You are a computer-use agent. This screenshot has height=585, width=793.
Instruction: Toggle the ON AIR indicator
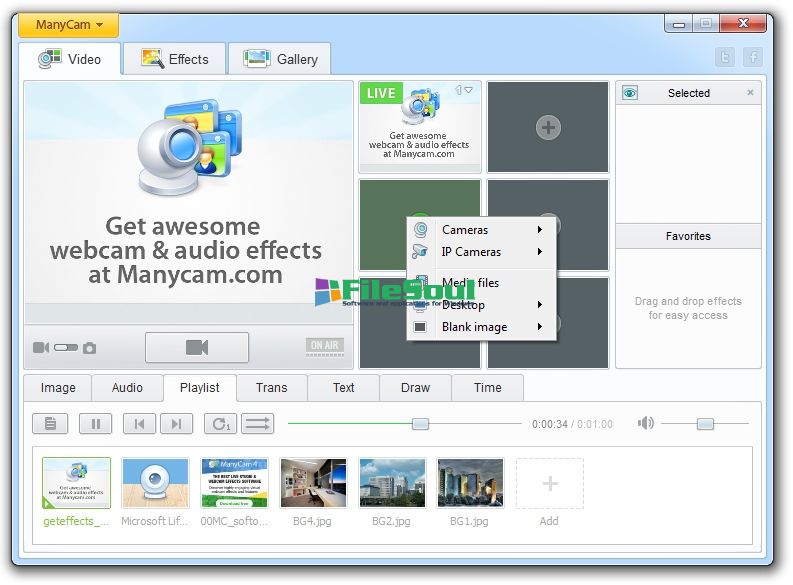pyautogui.click(x=325, y=347)
